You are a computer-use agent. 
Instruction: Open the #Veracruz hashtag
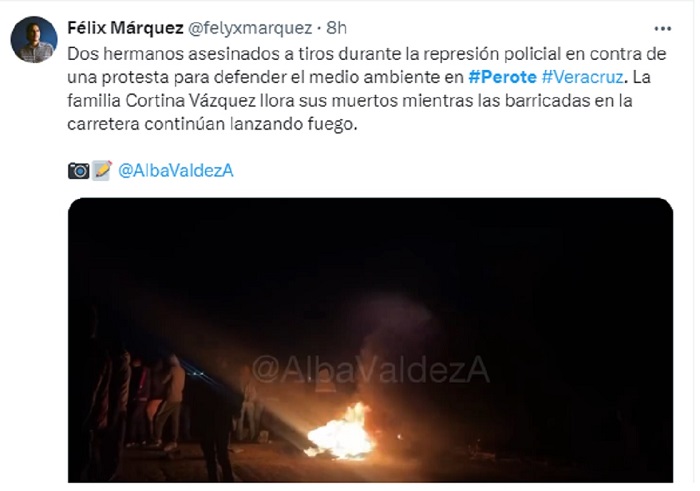pos(582,77)
